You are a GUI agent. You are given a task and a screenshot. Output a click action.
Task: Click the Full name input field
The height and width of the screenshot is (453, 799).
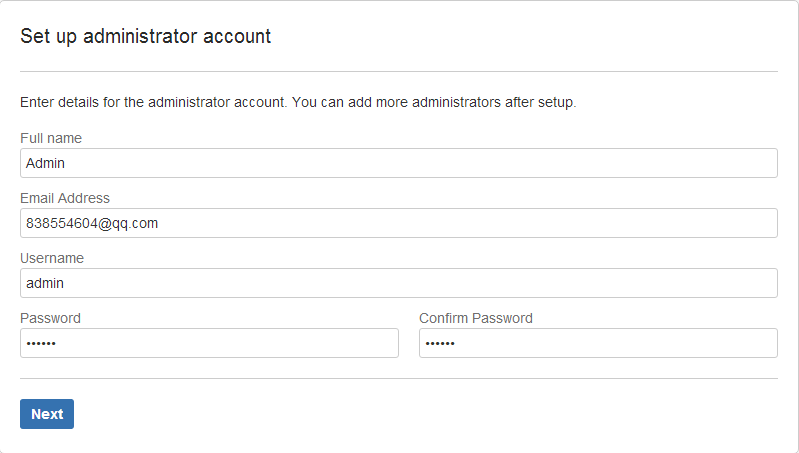point(398,163)
